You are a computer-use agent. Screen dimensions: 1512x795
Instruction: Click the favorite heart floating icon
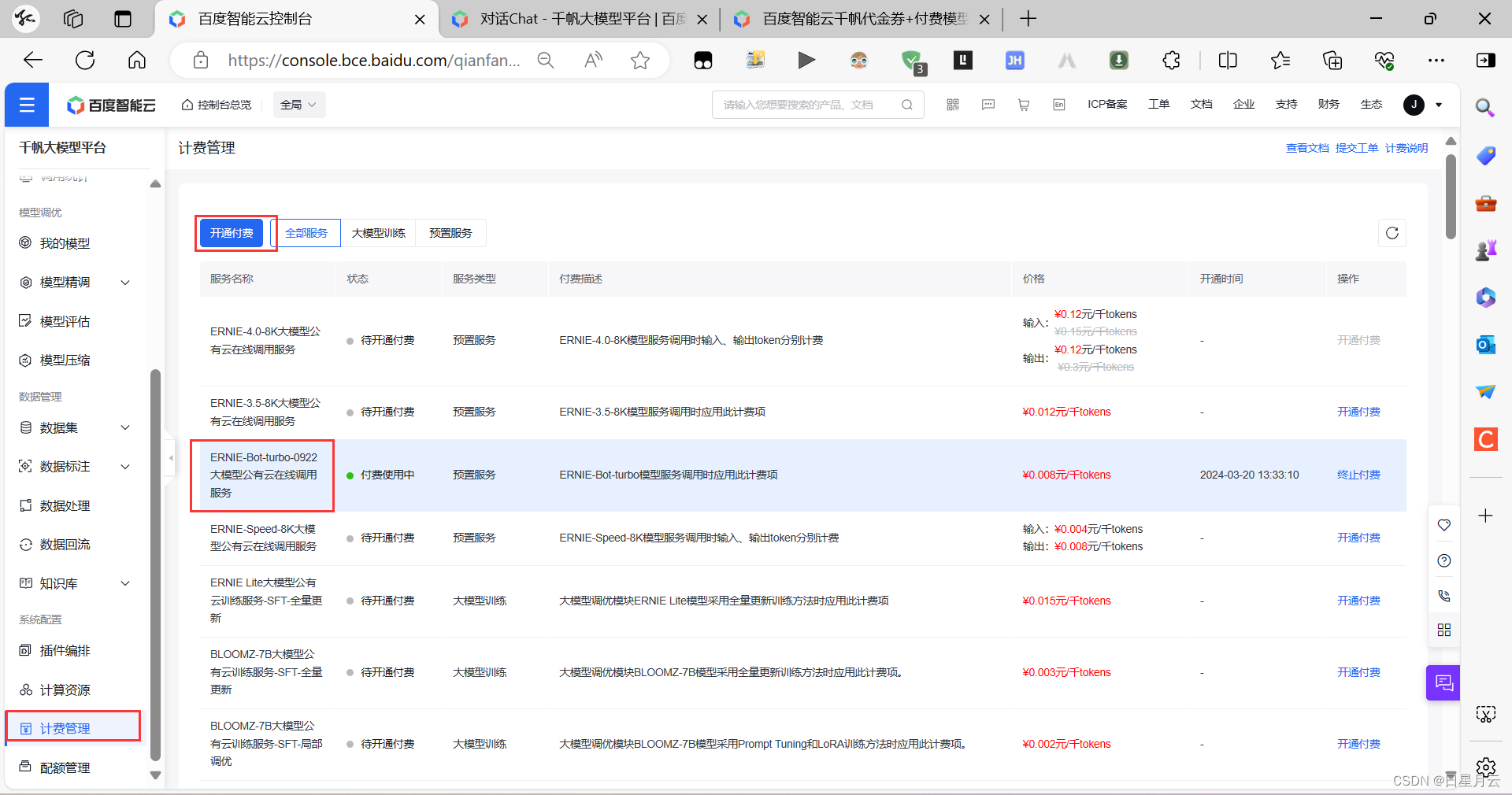[1444, 525]
